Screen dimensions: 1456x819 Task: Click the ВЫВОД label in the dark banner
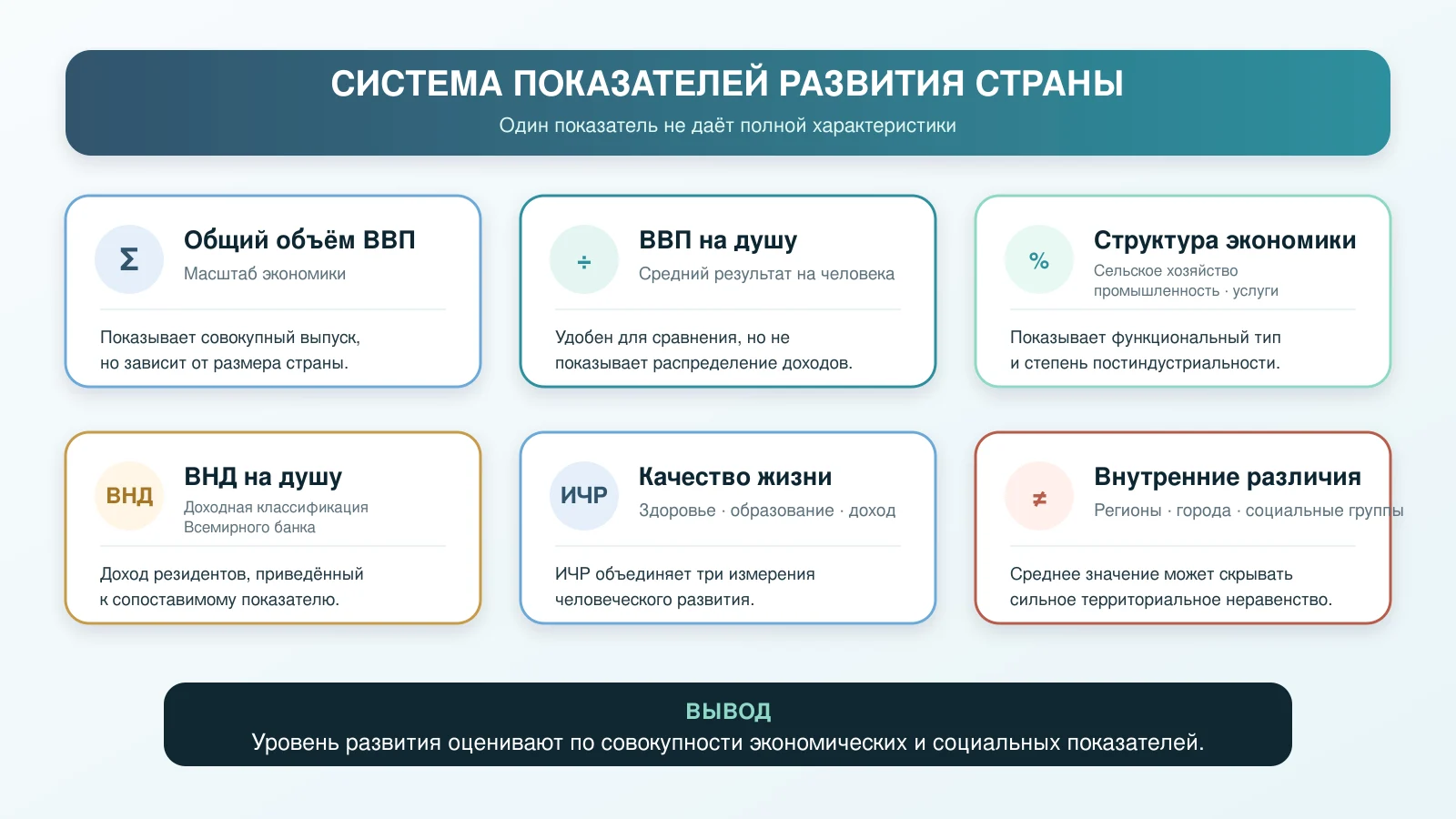tap(728, 712)
